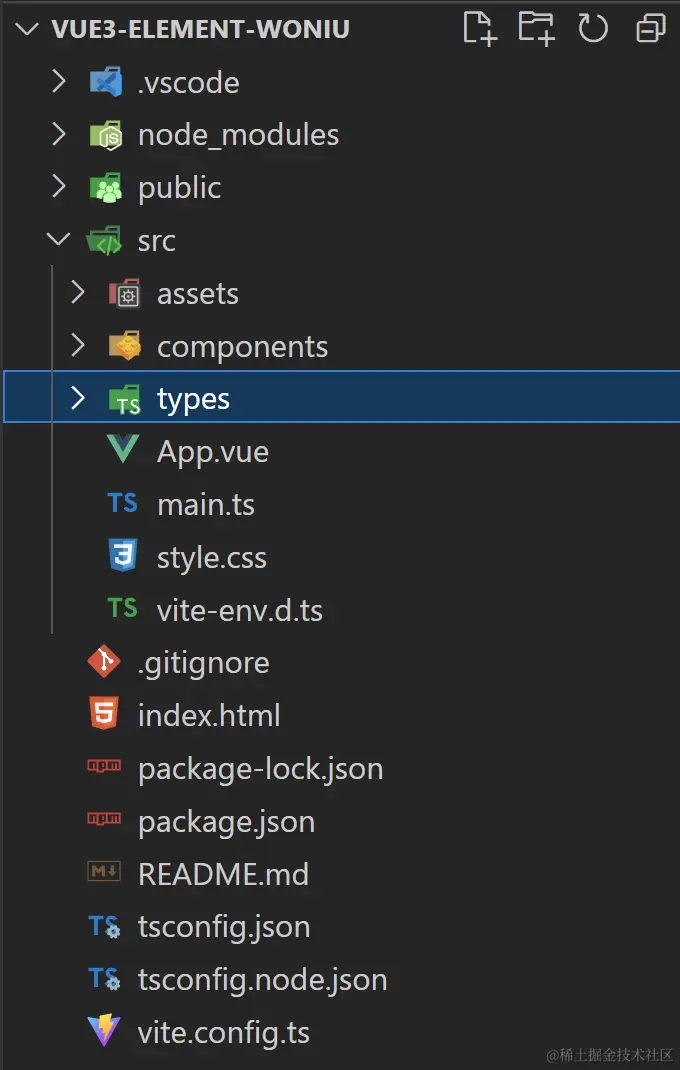The height and width of the screenshot is (1070, 680).
Task: Select the components folder name
Action: (242, 348)
